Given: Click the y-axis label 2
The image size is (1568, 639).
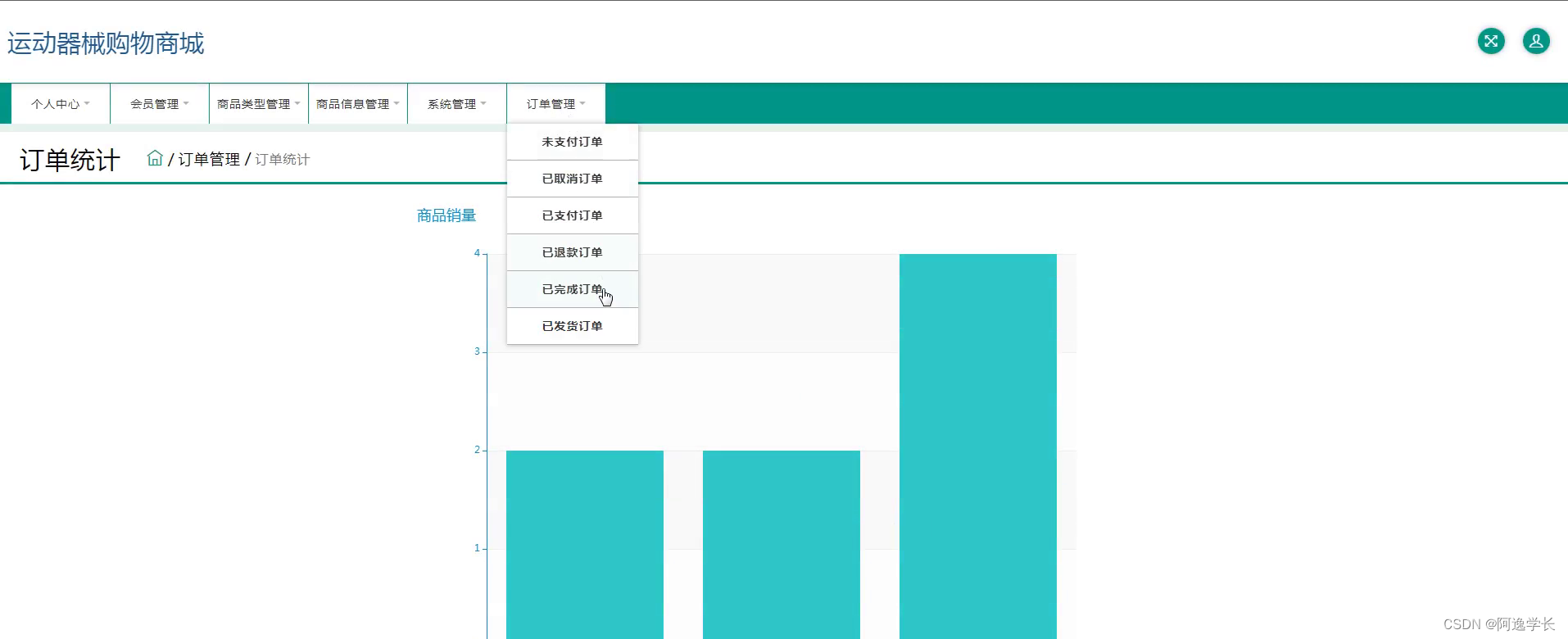Looking at the screenshot, I should pyautogui.click(x=477, y=450).
